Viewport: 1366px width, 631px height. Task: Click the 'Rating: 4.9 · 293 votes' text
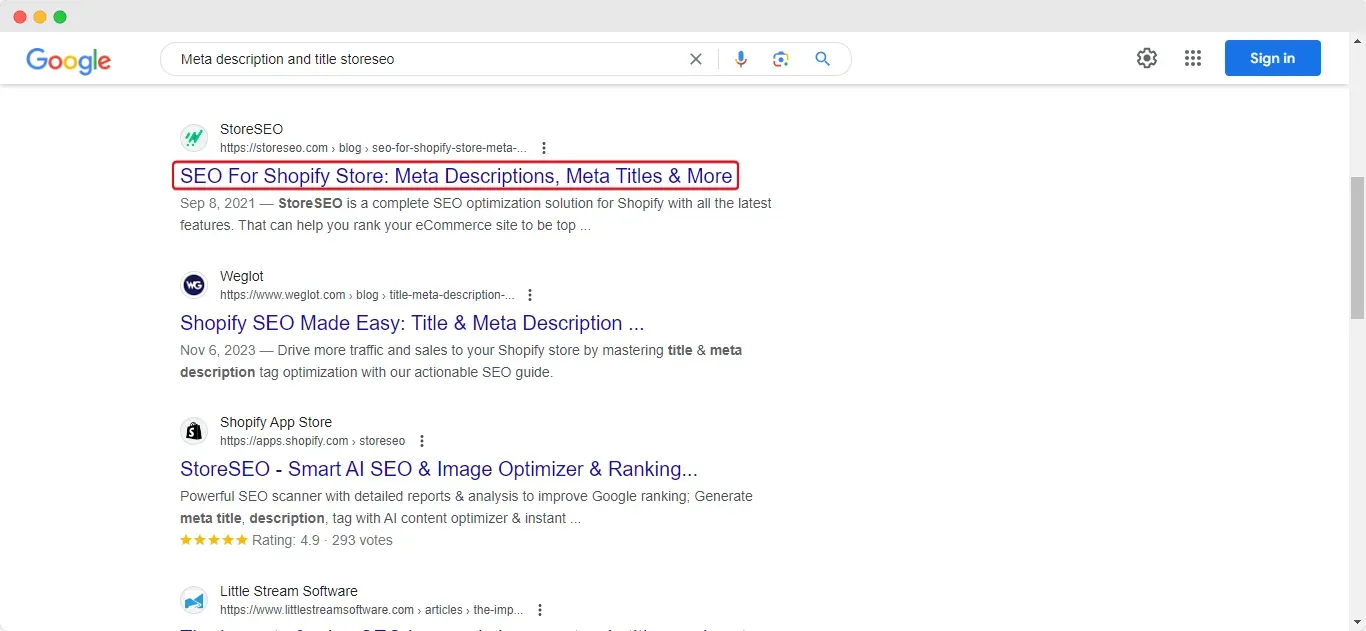[x=322, y=540]
